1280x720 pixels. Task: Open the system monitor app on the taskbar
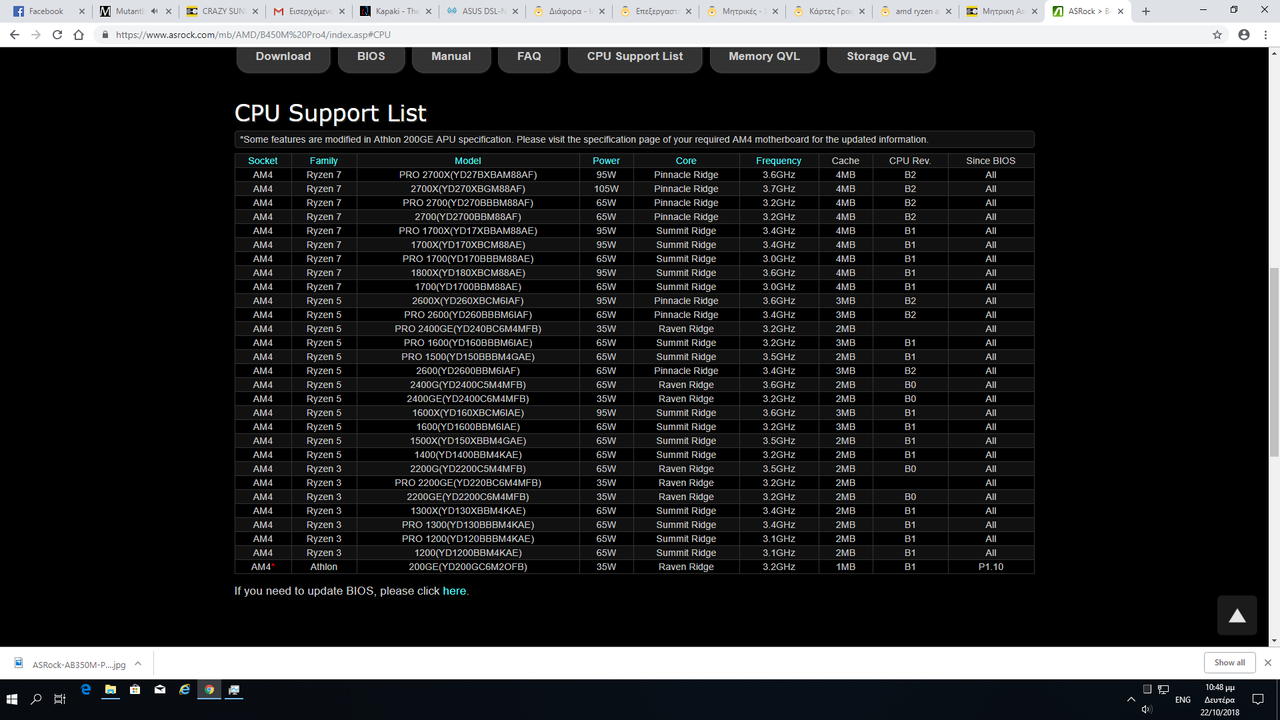234,690
